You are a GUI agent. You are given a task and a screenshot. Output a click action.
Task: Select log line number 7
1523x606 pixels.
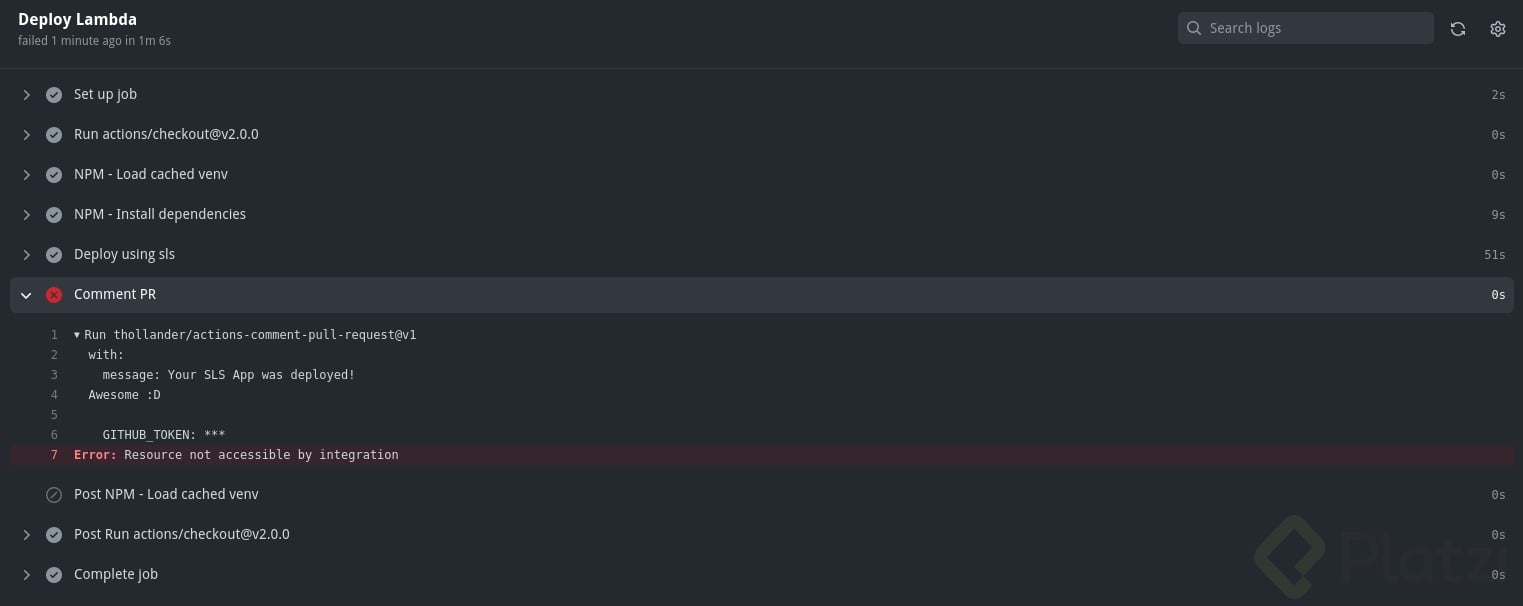coord(54,455)
